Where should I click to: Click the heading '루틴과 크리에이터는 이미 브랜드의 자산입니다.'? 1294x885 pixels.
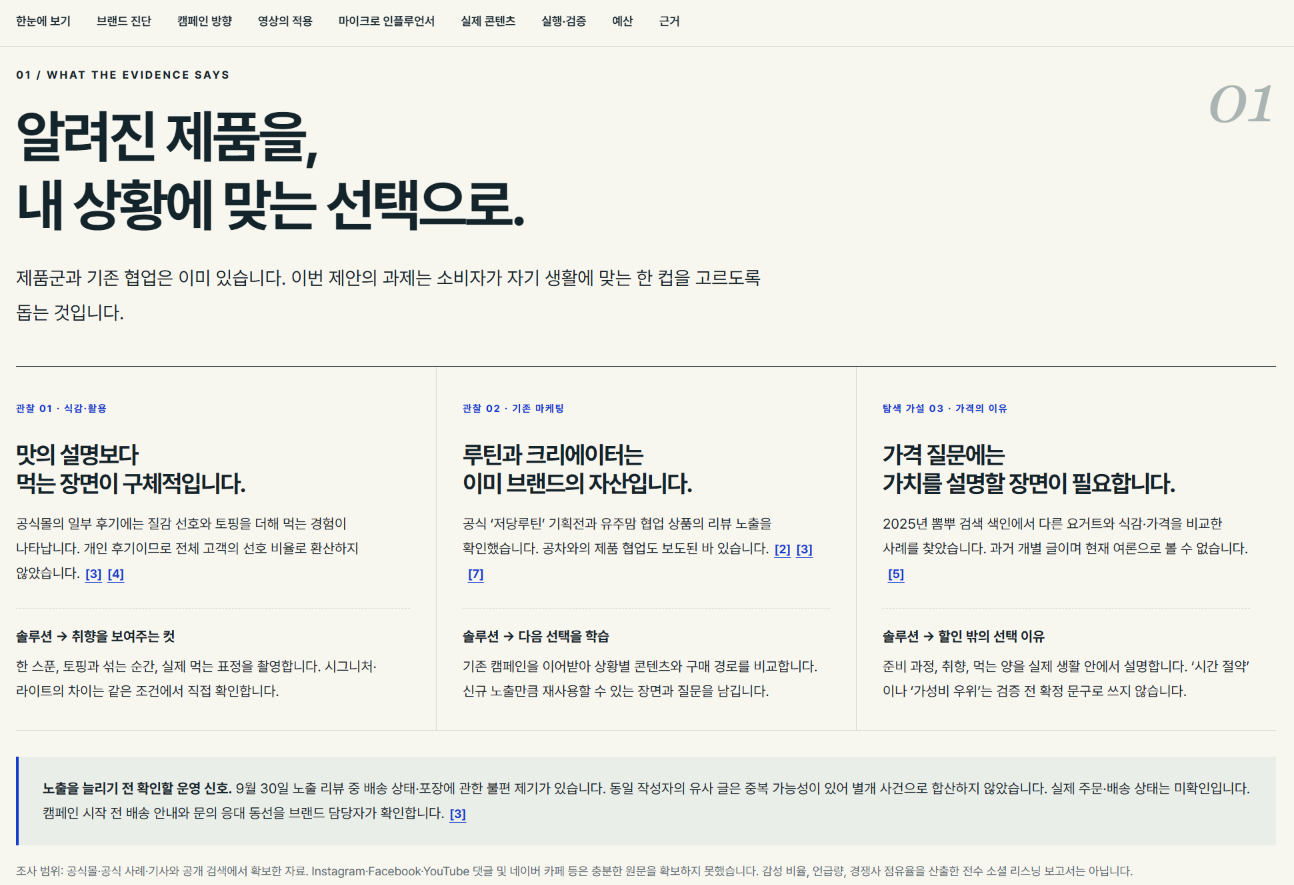click(x=577, y=470)
